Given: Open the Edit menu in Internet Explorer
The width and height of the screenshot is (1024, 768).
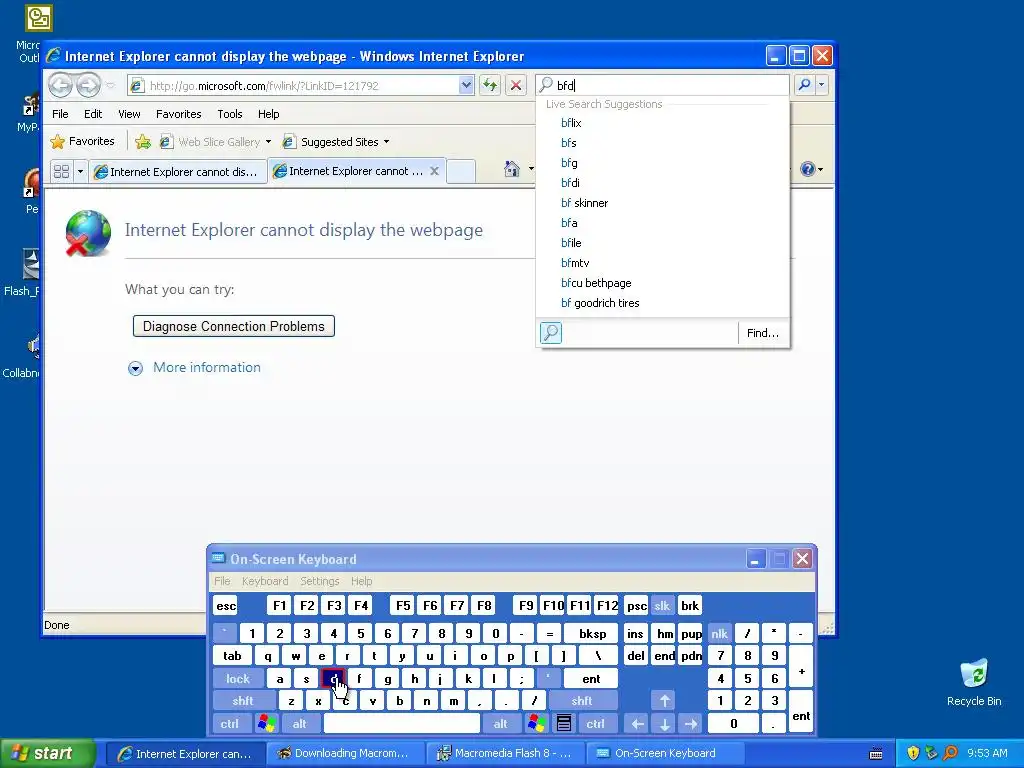Looking at the screenshot, I should (x=93, y=114).
